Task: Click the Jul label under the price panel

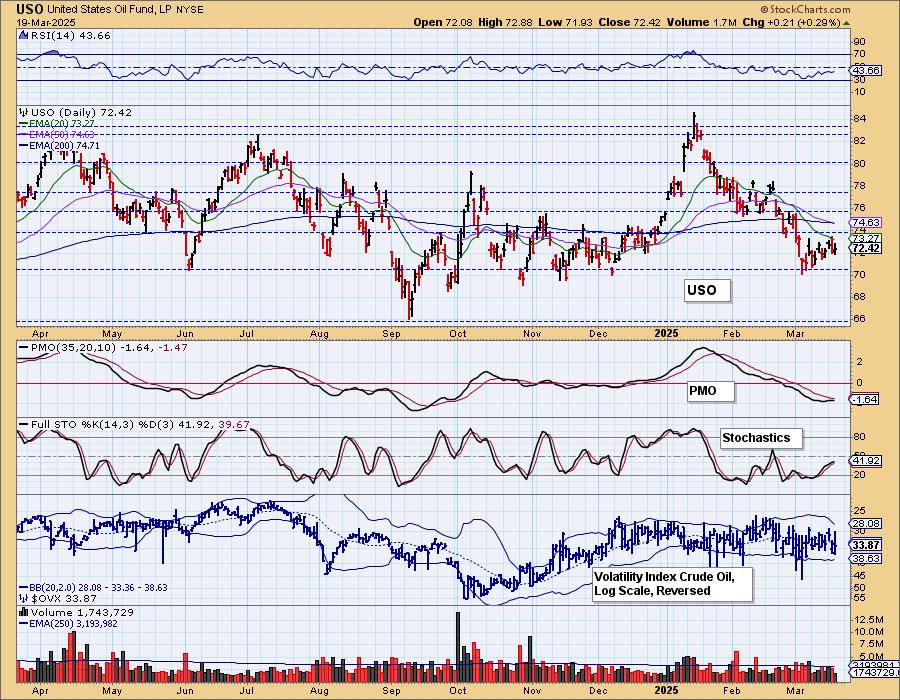Action: click(x=247, y=334)
